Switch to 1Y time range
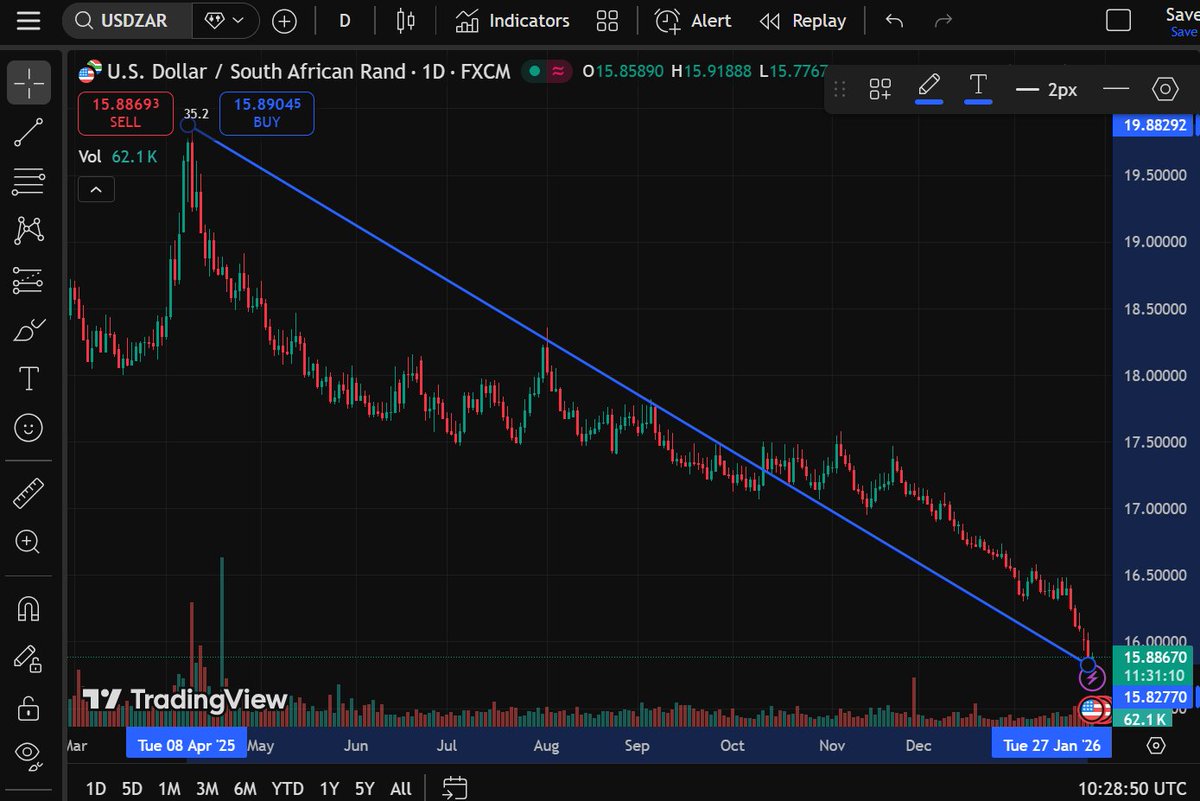This screenshot has height=801, width=1200. click(x=329, y=788)
